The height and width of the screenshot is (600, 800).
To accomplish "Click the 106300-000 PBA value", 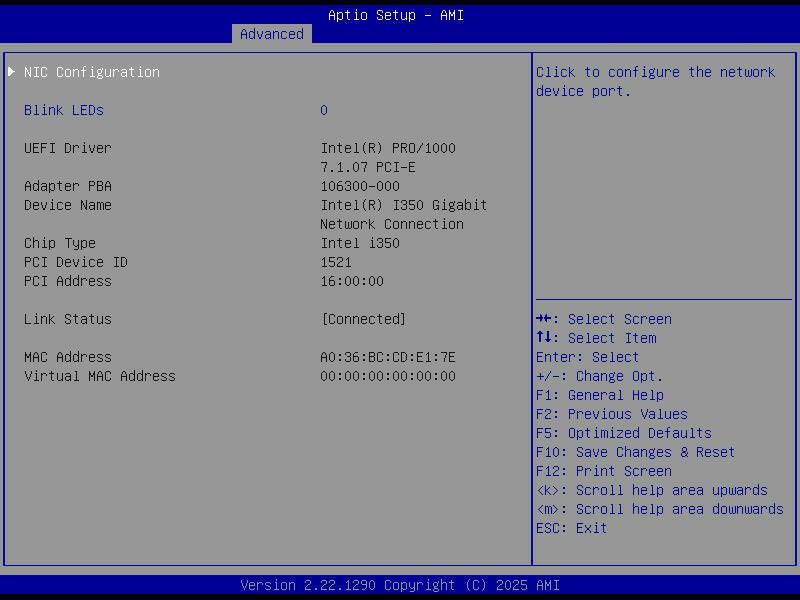I will 360,186.
